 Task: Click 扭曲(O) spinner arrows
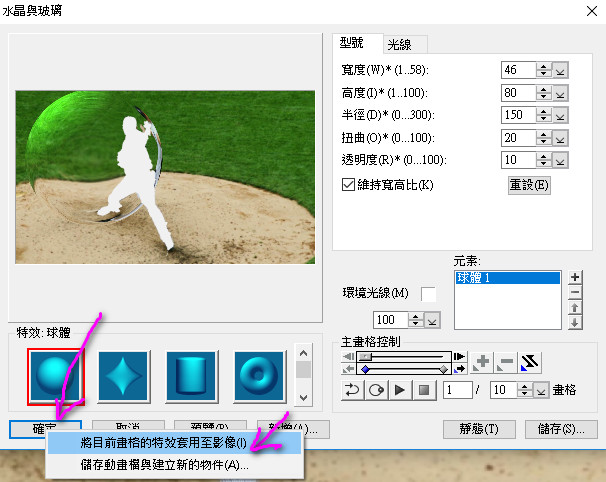[544, 138]
